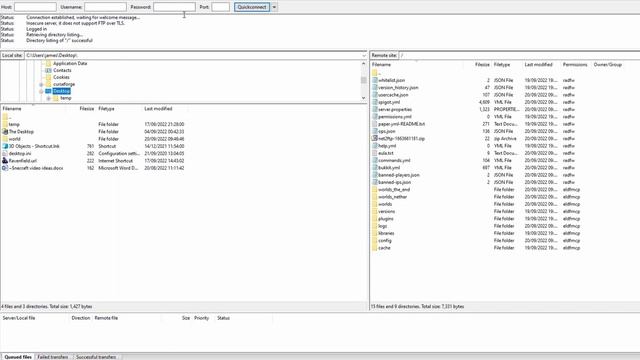
Task: Expand the curseforge tree node
Action: (41, 84)
